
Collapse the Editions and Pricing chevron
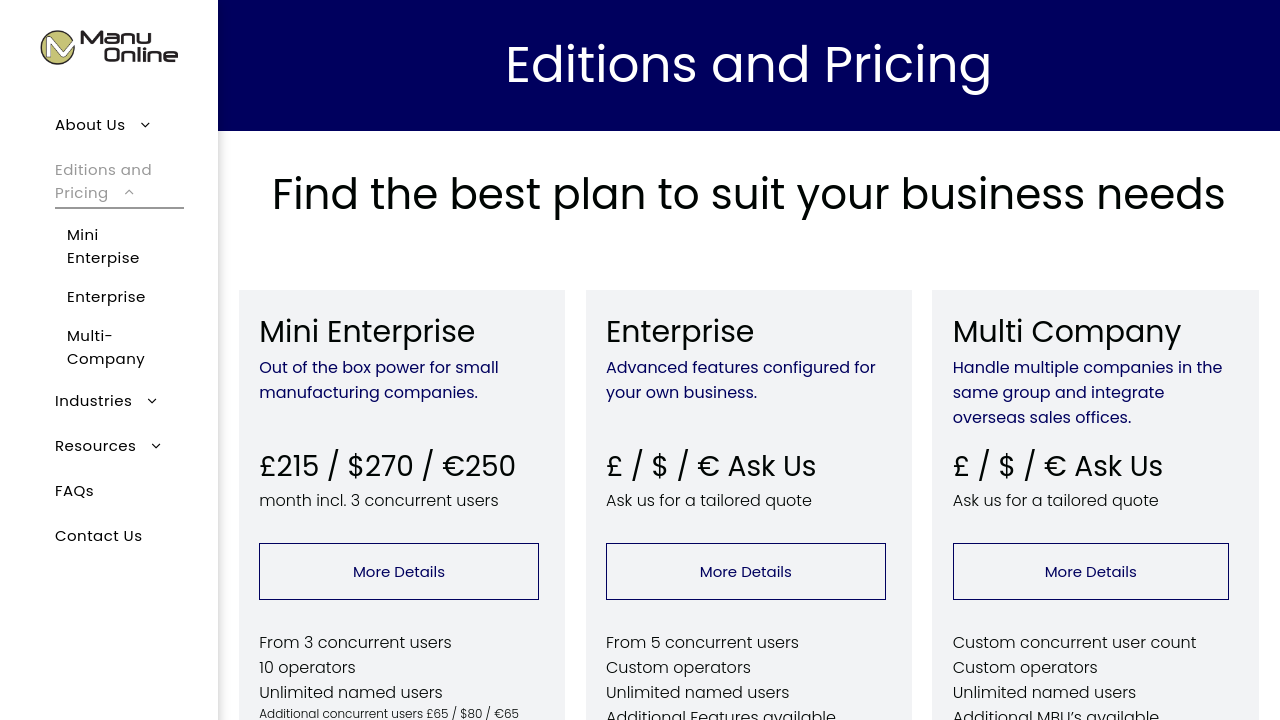pos(129,193)
